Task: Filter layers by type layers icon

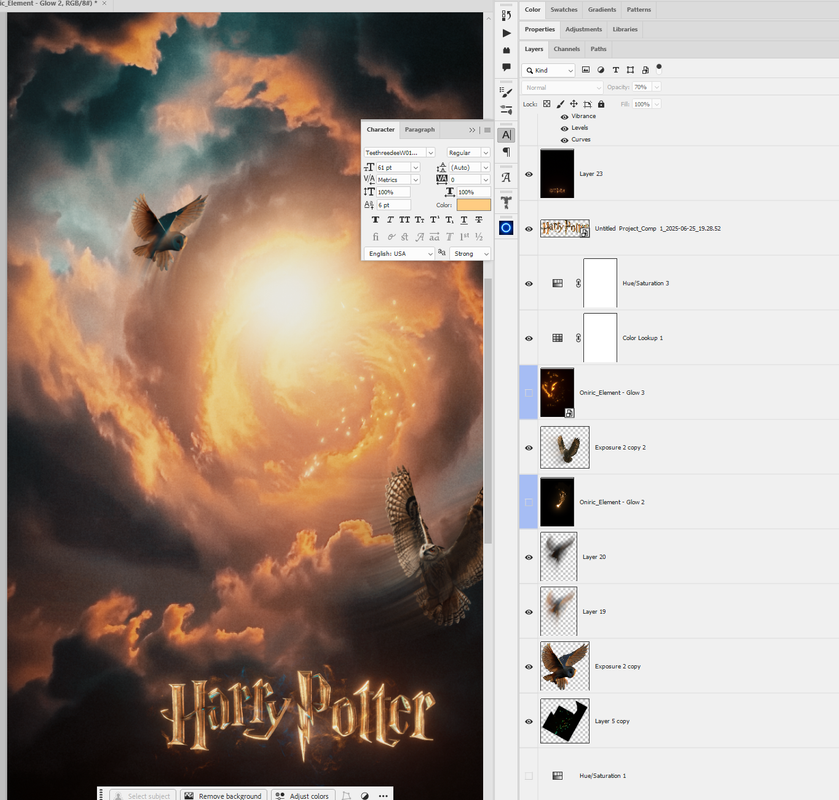Action: [x=616, y=70]
